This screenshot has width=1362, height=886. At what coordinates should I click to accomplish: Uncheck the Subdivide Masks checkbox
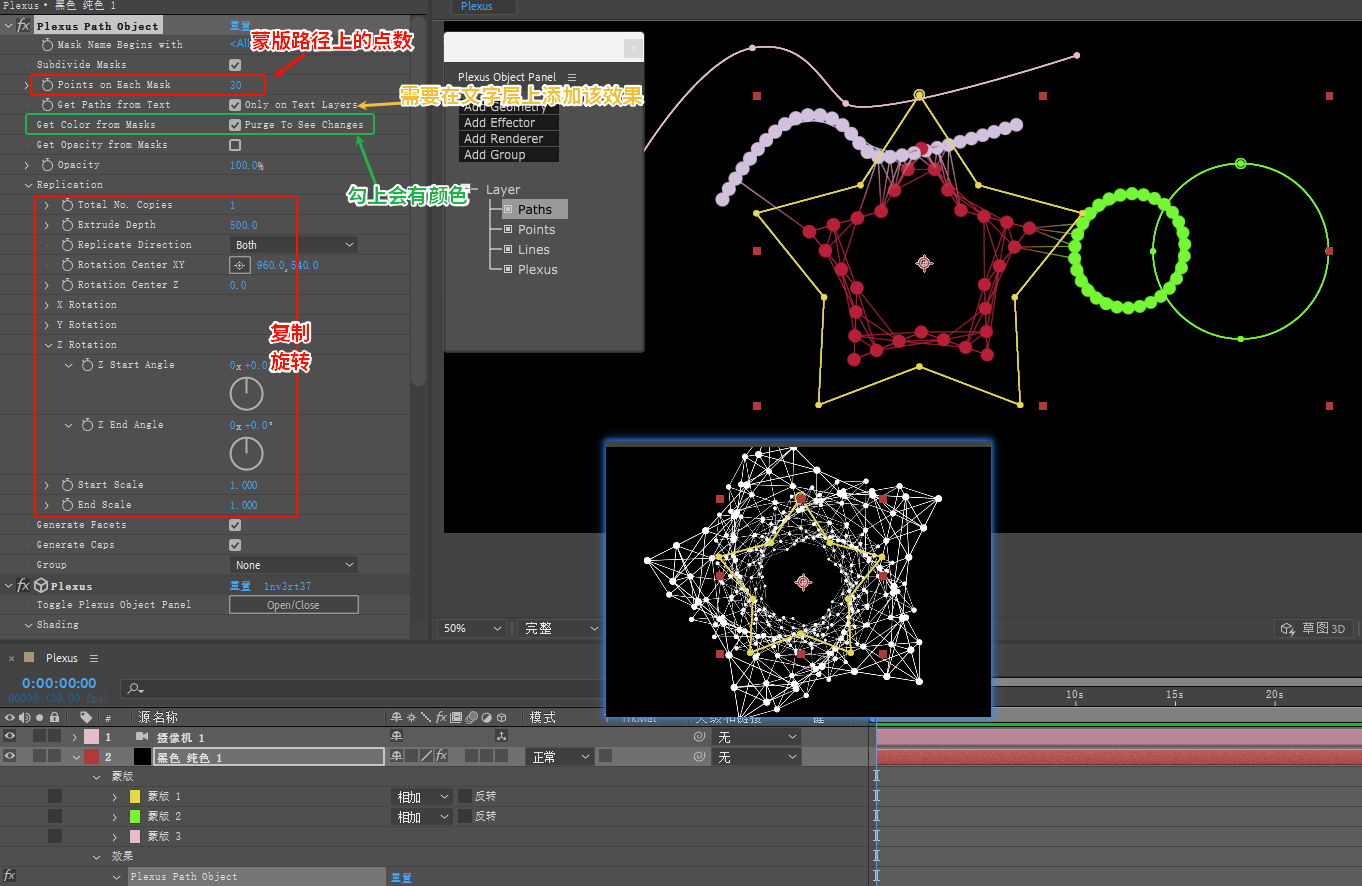(235, 65)
